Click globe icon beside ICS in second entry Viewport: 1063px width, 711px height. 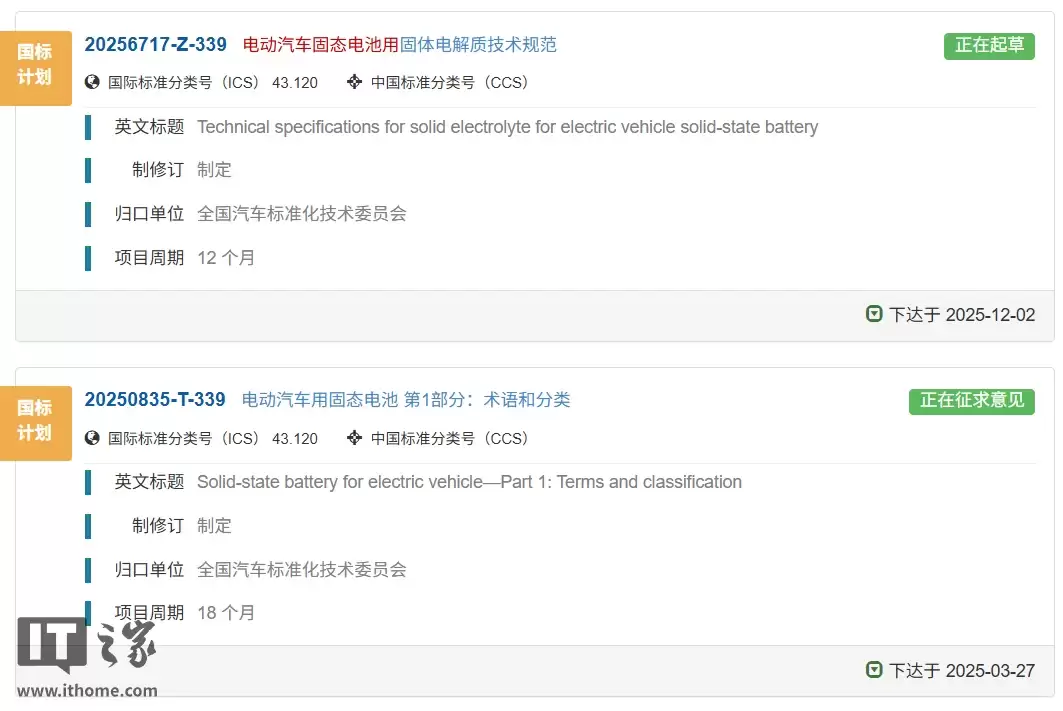click(93, 438)
